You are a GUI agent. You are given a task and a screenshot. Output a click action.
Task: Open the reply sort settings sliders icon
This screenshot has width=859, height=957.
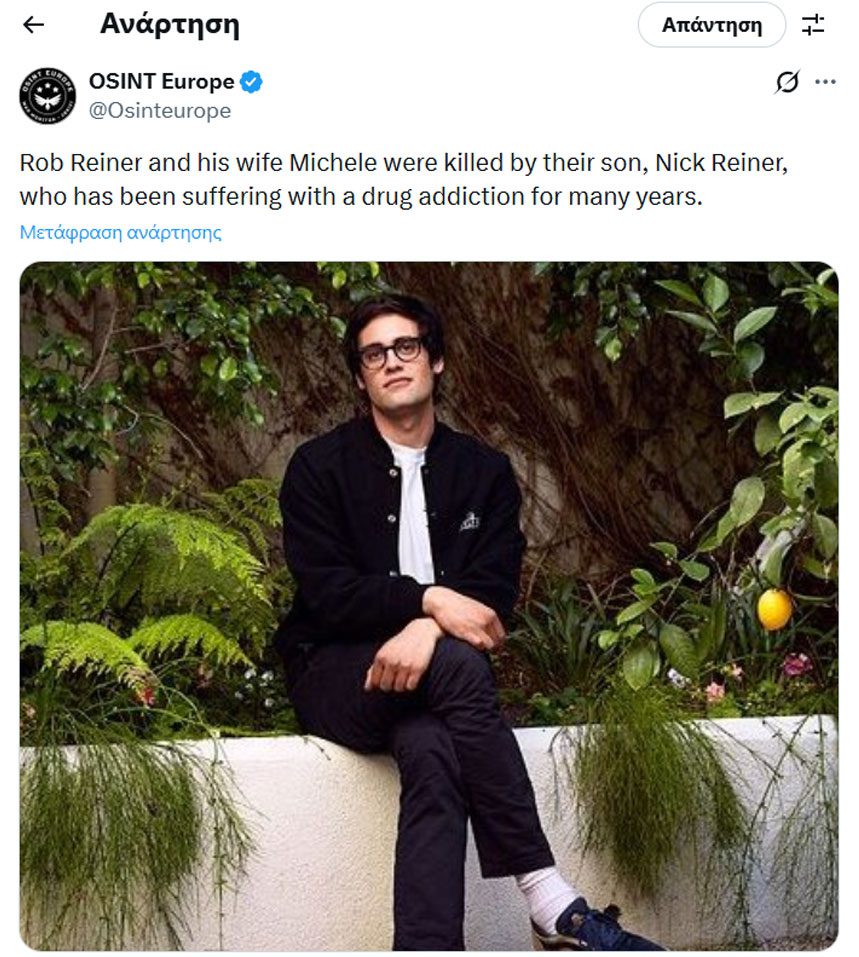coord(813,25)
